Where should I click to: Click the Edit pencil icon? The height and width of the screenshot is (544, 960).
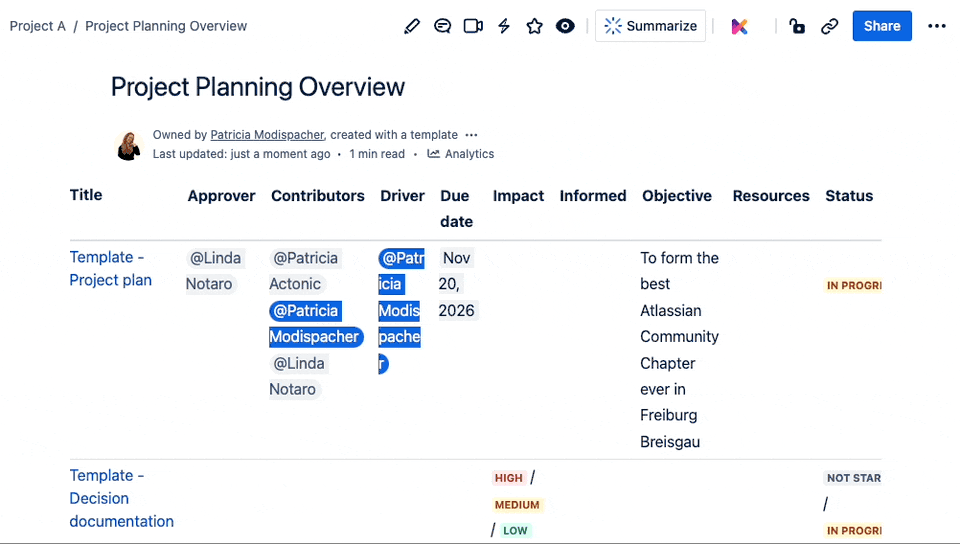pyautogui.click(x=412, y=26)
